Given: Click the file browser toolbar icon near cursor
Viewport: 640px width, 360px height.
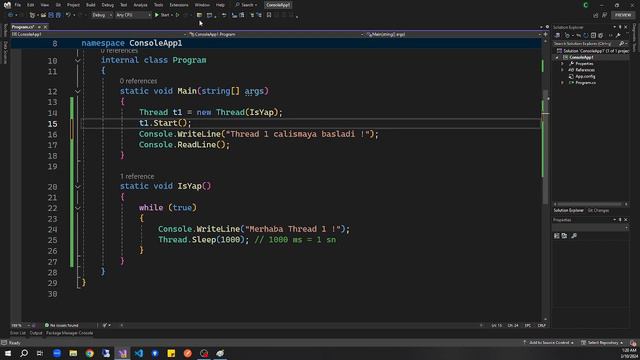Looking at the screenshot, I should pyautogui.click(x=199, y=15).
